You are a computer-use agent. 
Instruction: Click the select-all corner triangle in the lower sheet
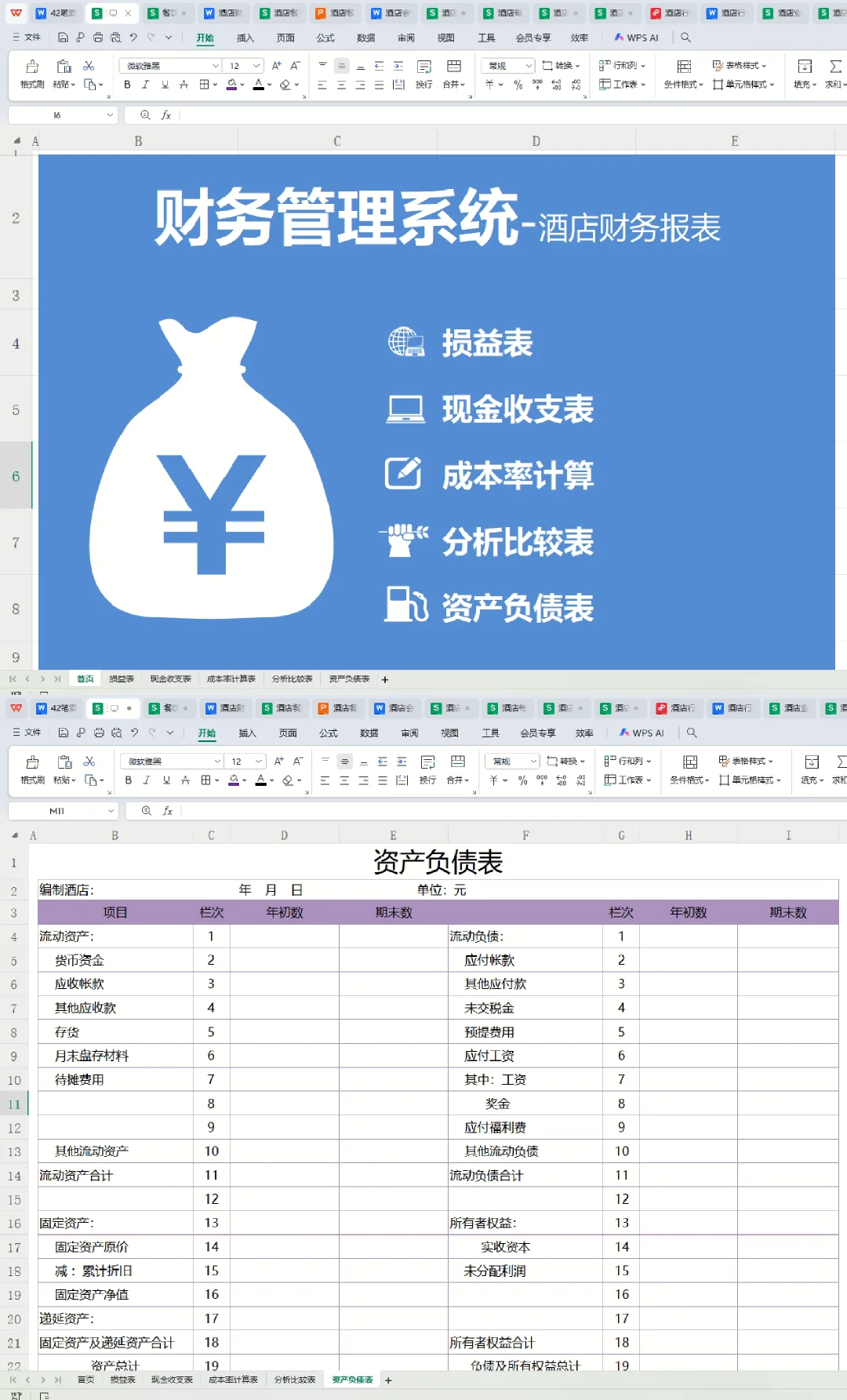(16, 836)
